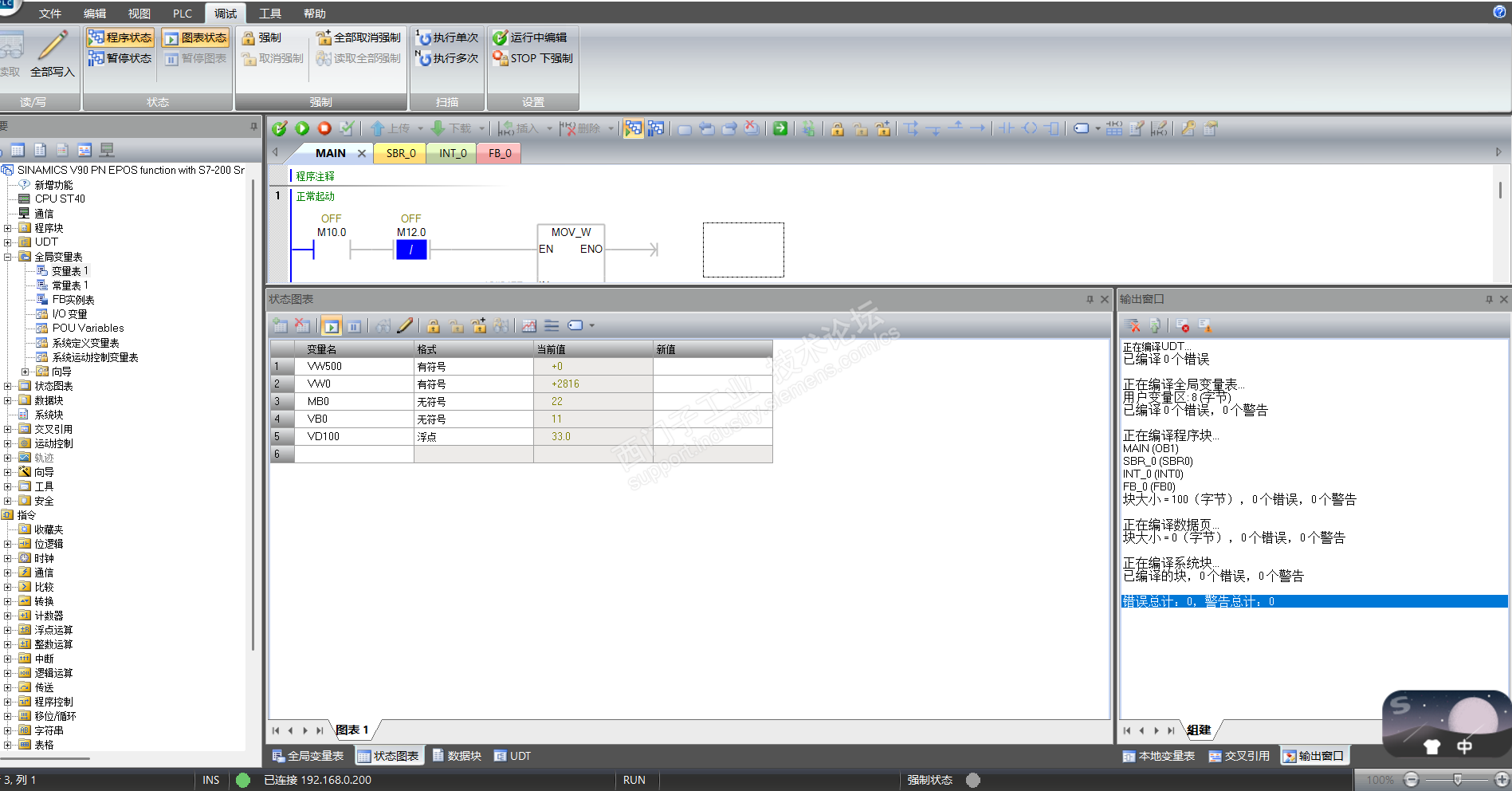This screenshot has height=791, width=1512.
Task: Click the empty variable name cell in row 6
Action: tap(354, 455)
